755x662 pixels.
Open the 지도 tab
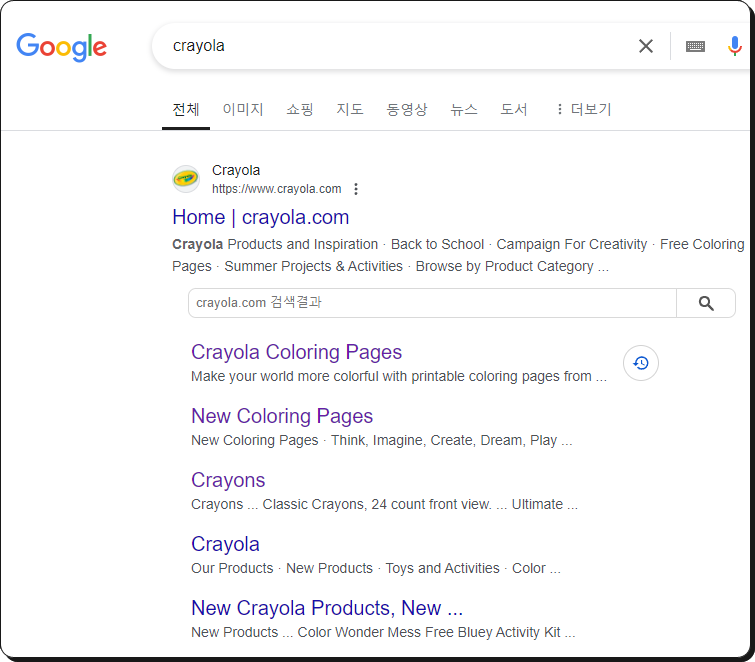(350, 110)
